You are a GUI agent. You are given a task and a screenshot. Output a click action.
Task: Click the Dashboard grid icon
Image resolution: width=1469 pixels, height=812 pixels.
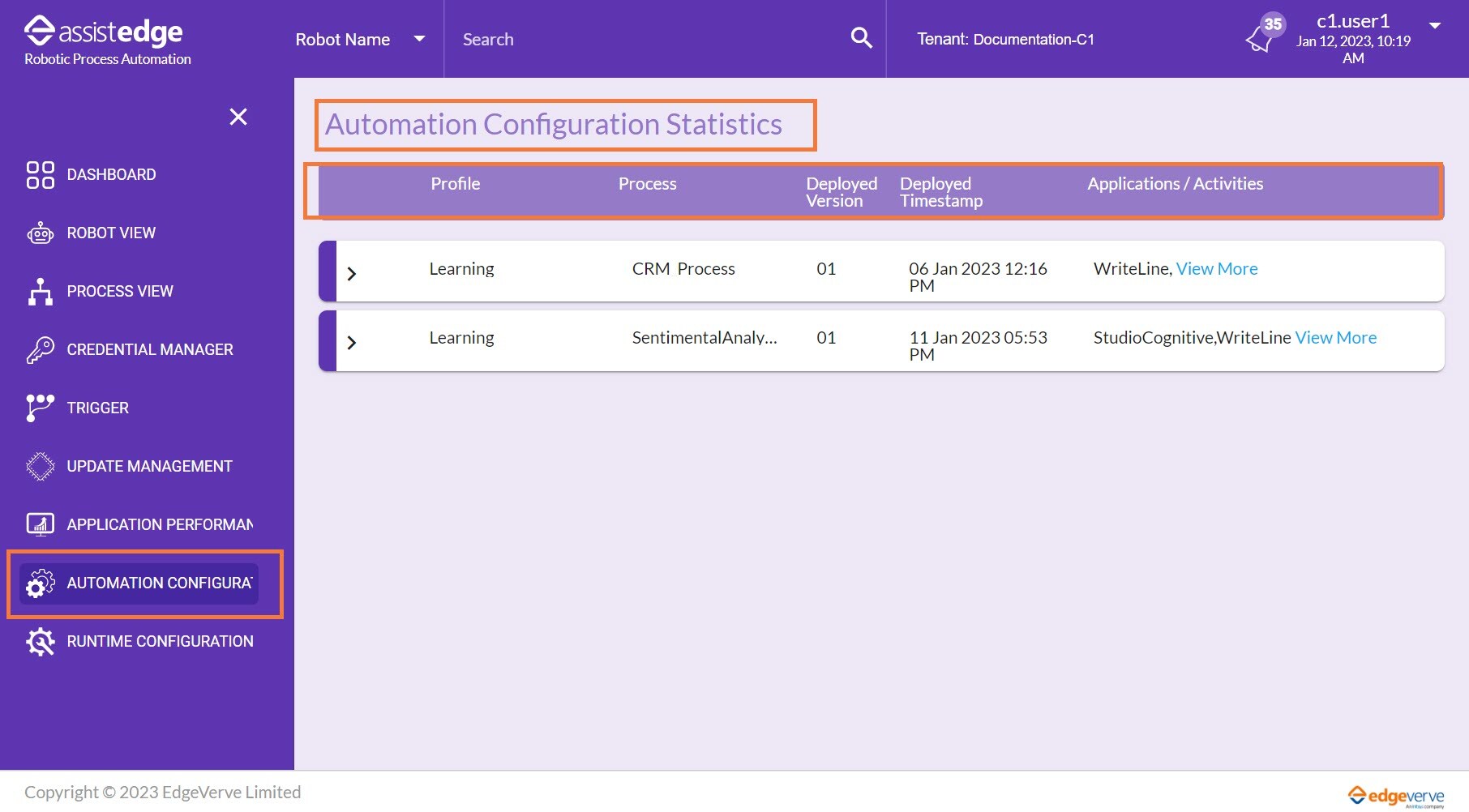point(41,175)
